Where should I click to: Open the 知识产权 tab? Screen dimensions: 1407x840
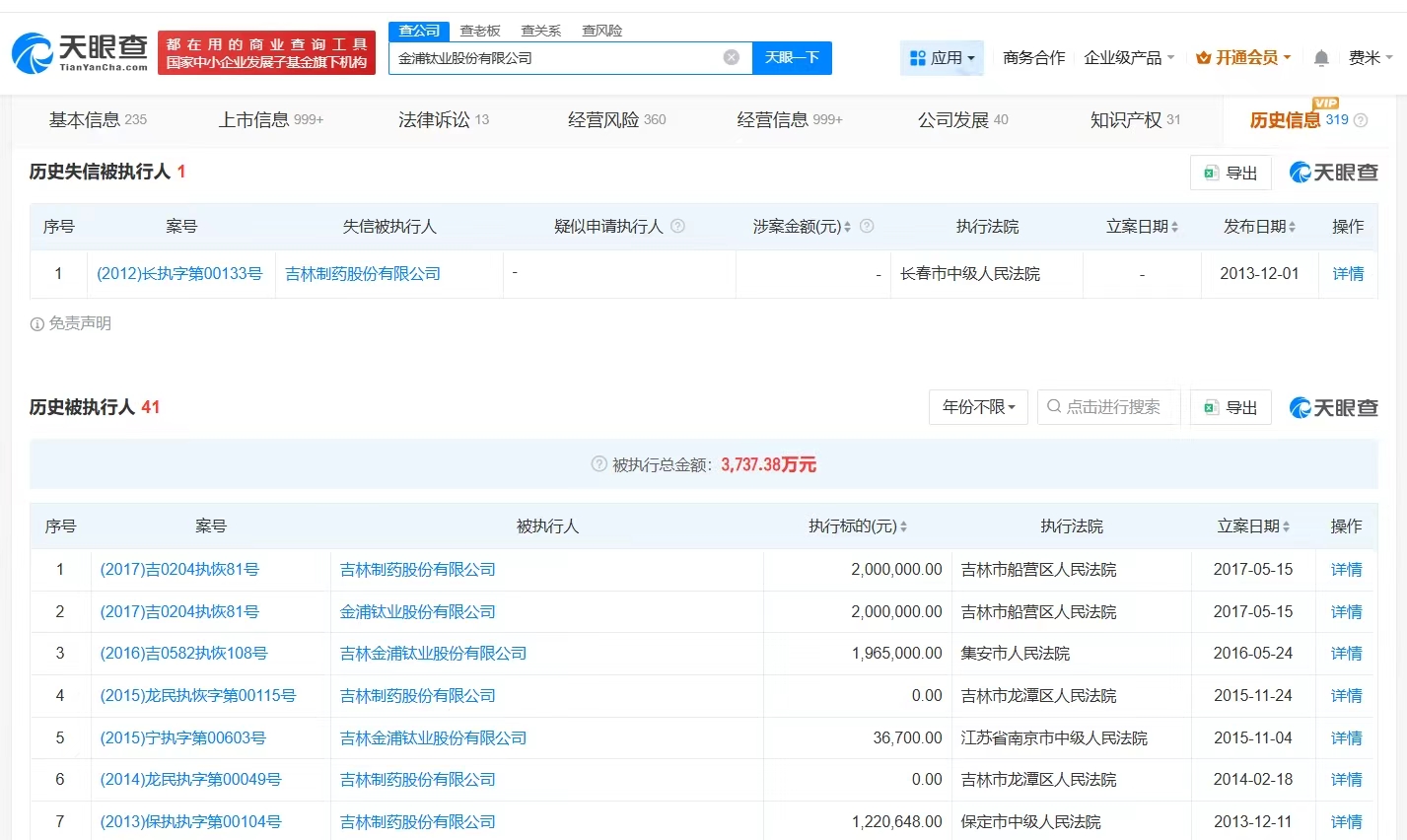(1136, 119)
